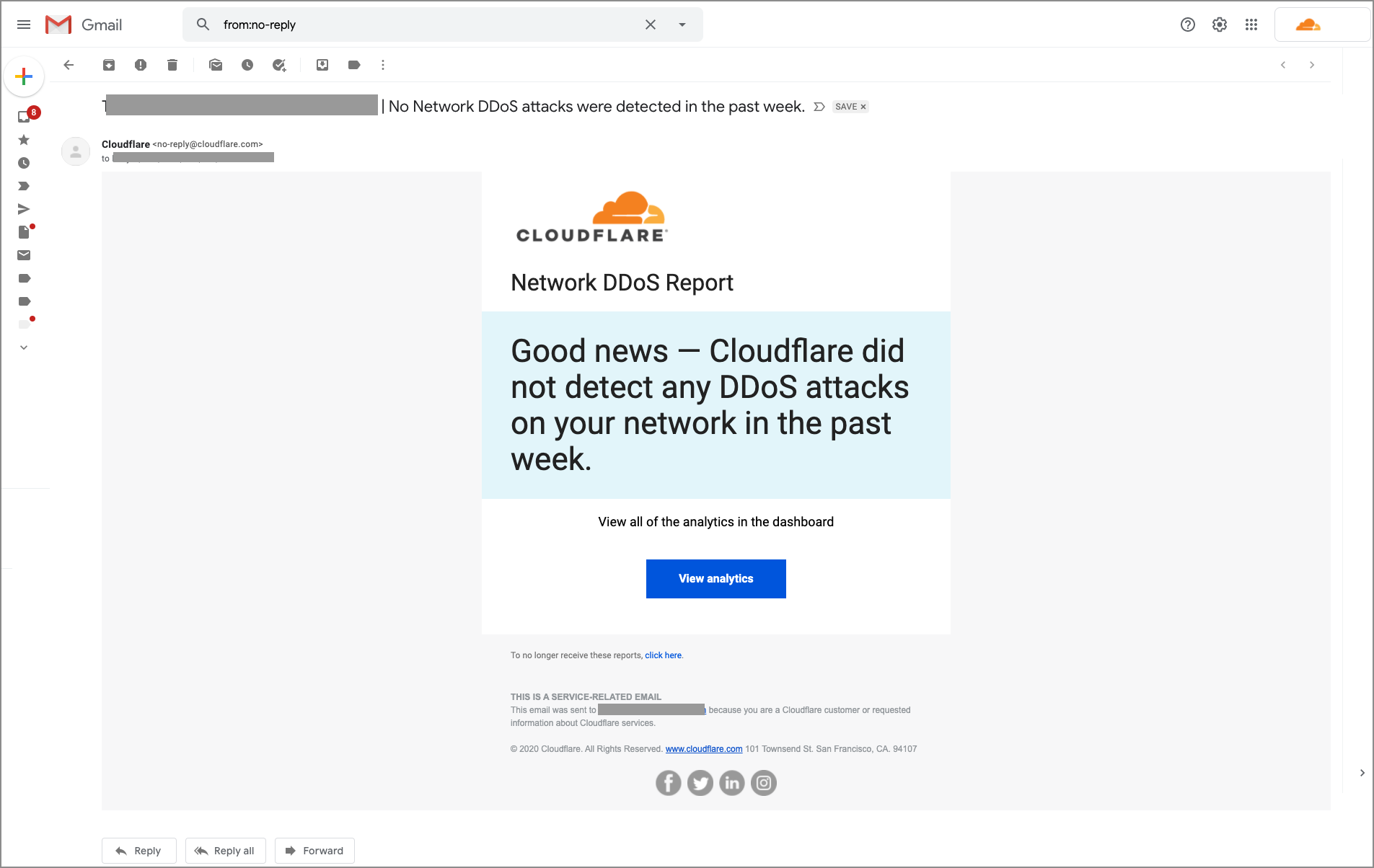This screenshot has height=868, width=1374.
Task: Open the Settings gear
Action: click(x=1220, y=25)
